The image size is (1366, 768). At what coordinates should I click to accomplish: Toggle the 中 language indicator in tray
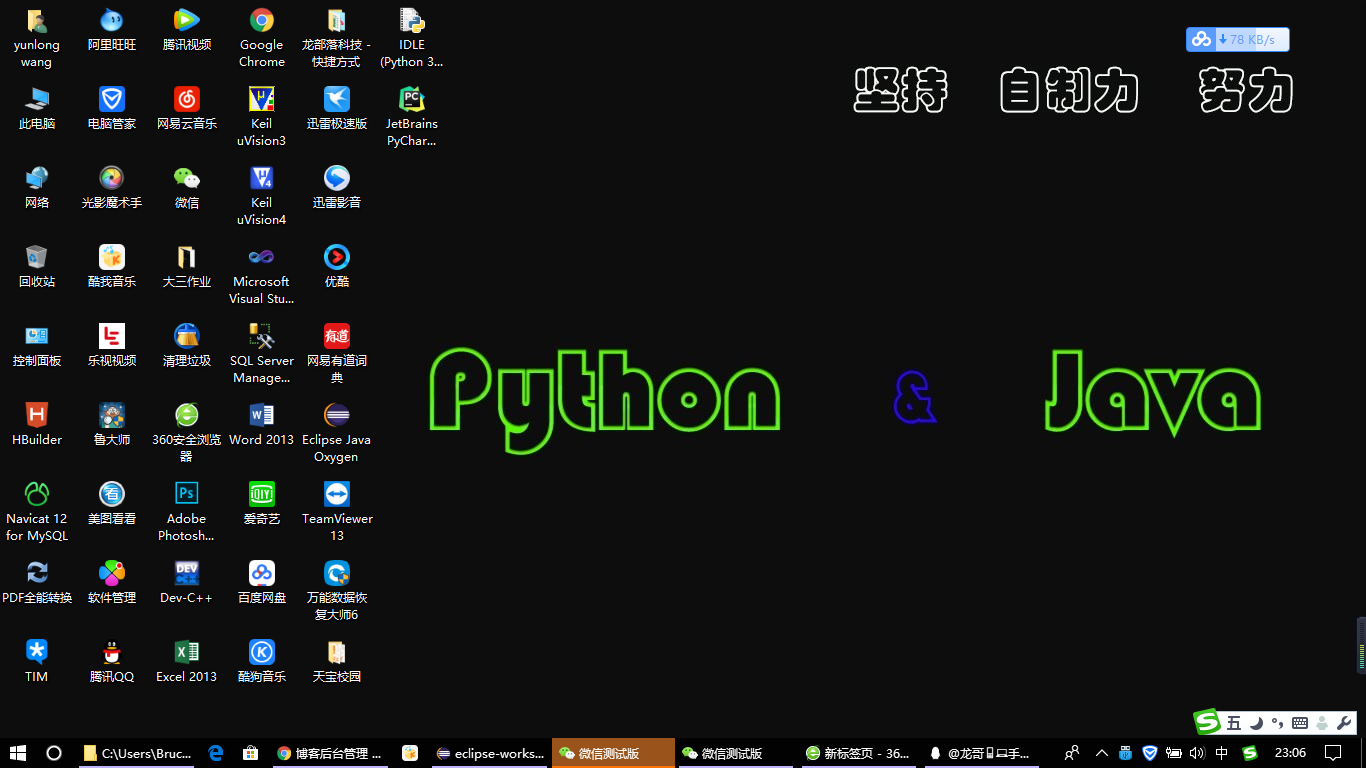click(1221, 753)
